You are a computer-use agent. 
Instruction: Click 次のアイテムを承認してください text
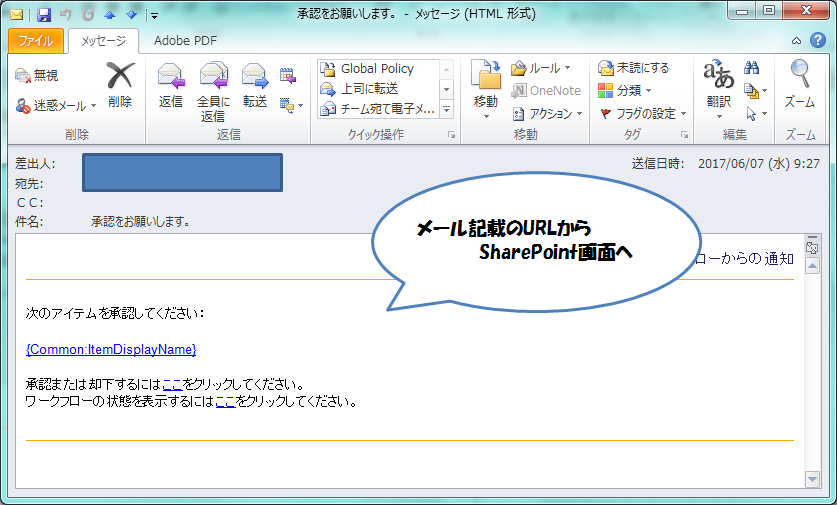click(115, 313)
